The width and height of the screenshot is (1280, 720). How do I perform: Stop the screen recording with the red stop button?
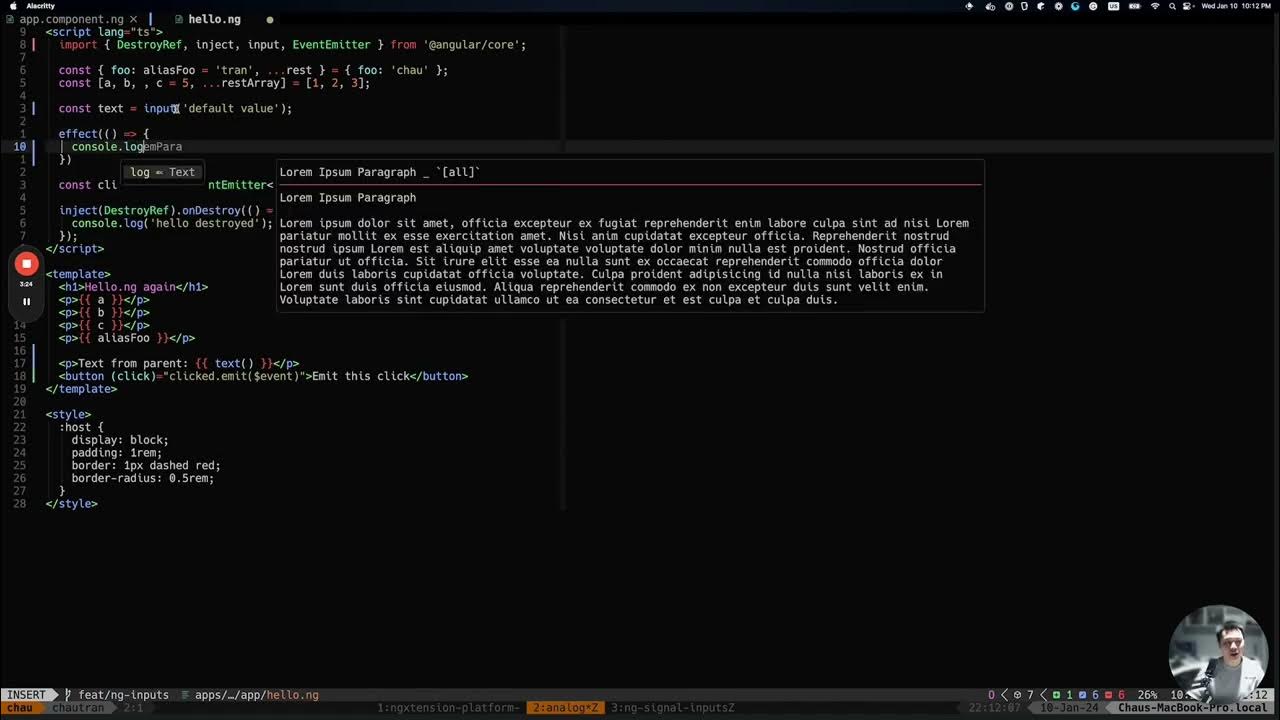pos(26,264)
